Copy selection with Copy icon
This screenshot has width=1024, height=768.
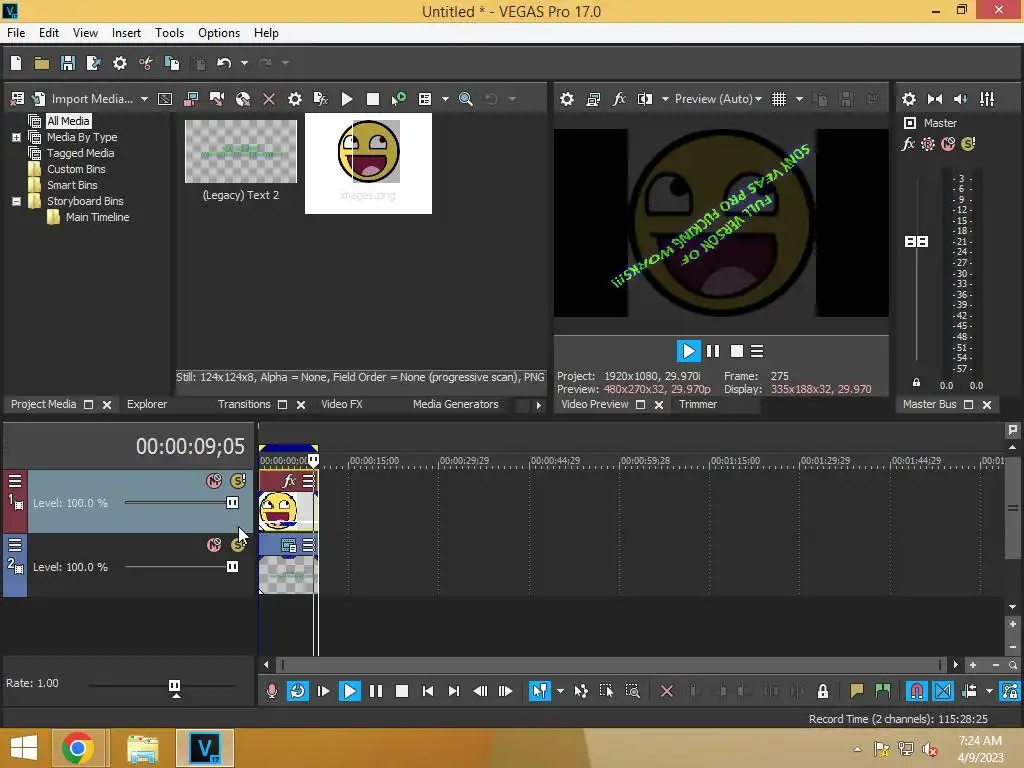point(172,63)
